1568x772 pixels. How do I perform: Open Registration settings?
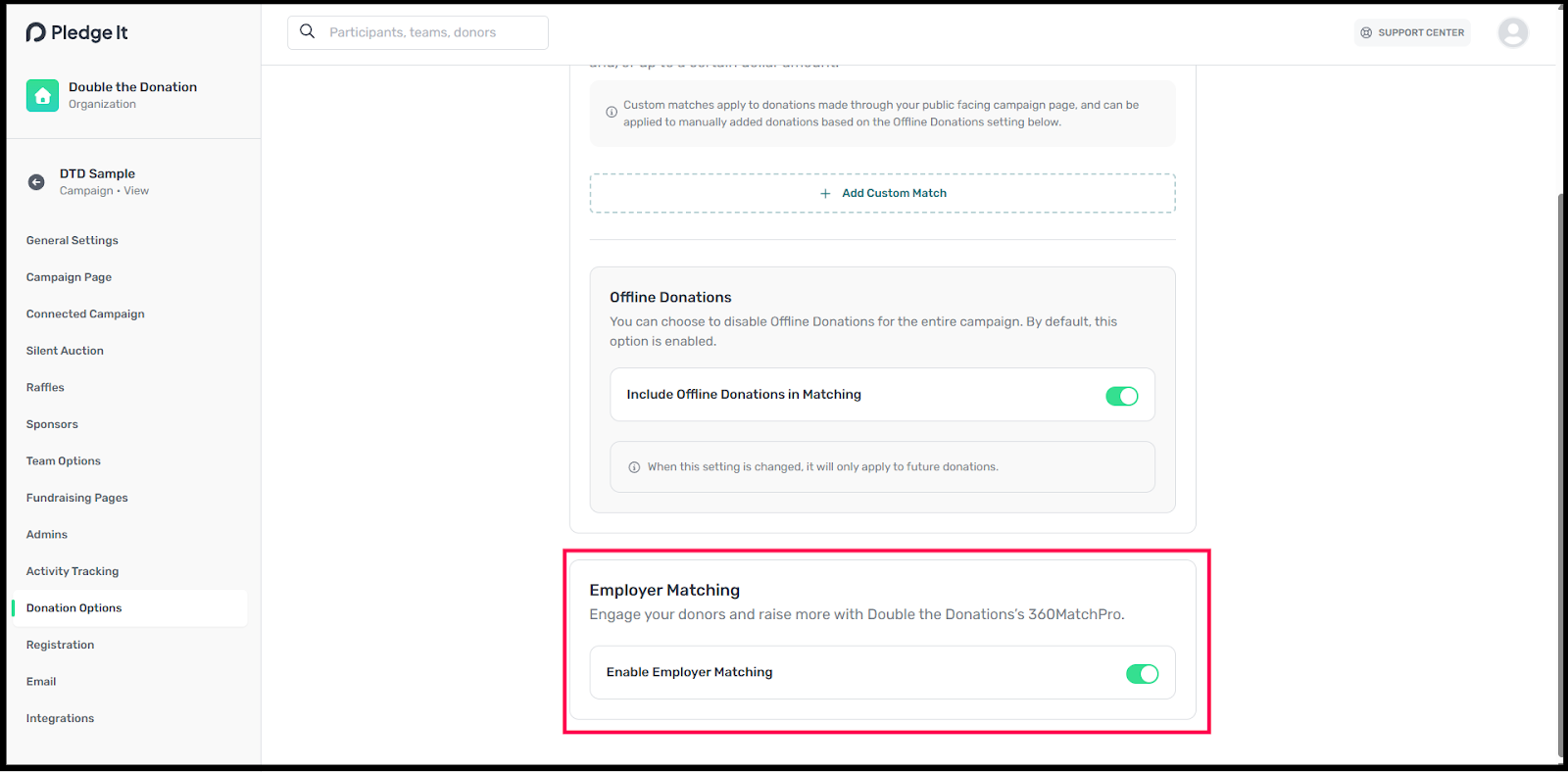[61, 645]
